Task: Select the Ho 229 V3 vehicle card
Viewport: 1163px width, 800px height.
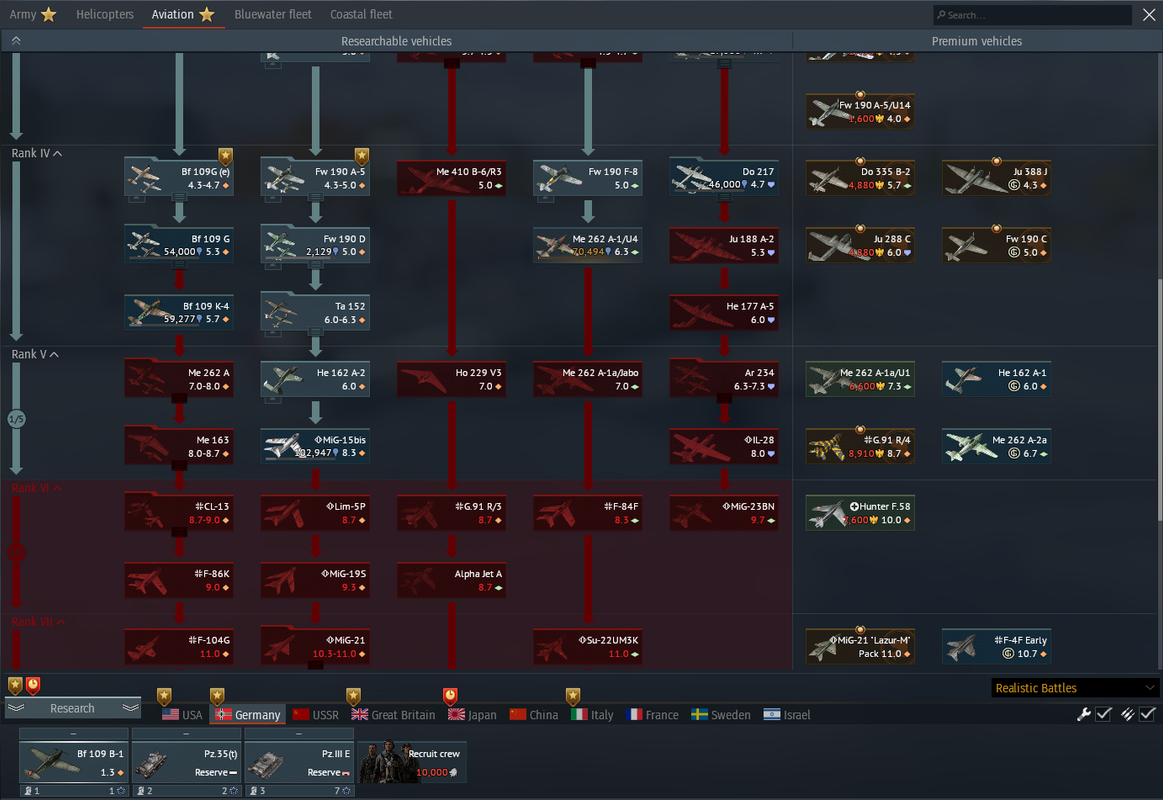Action: pyautogui.click(x=452, y=379)
